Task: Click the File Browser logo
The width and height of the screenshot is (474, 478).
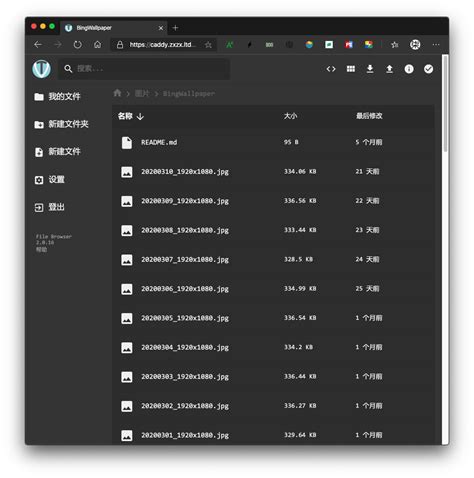Action: tap(42, 69)
